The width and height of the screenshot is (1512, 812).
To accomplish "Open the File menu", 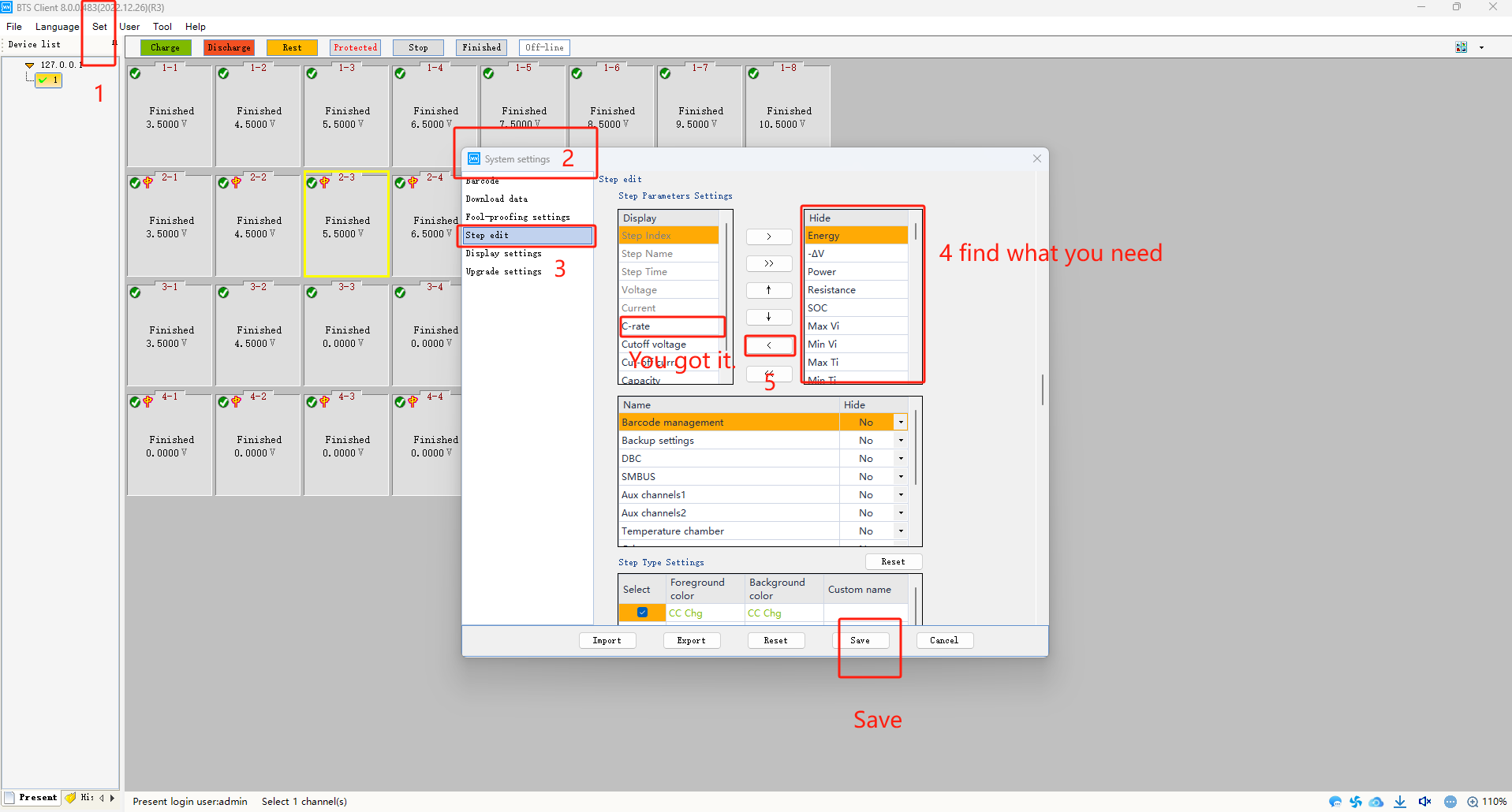I will click(x=14, y=26).
